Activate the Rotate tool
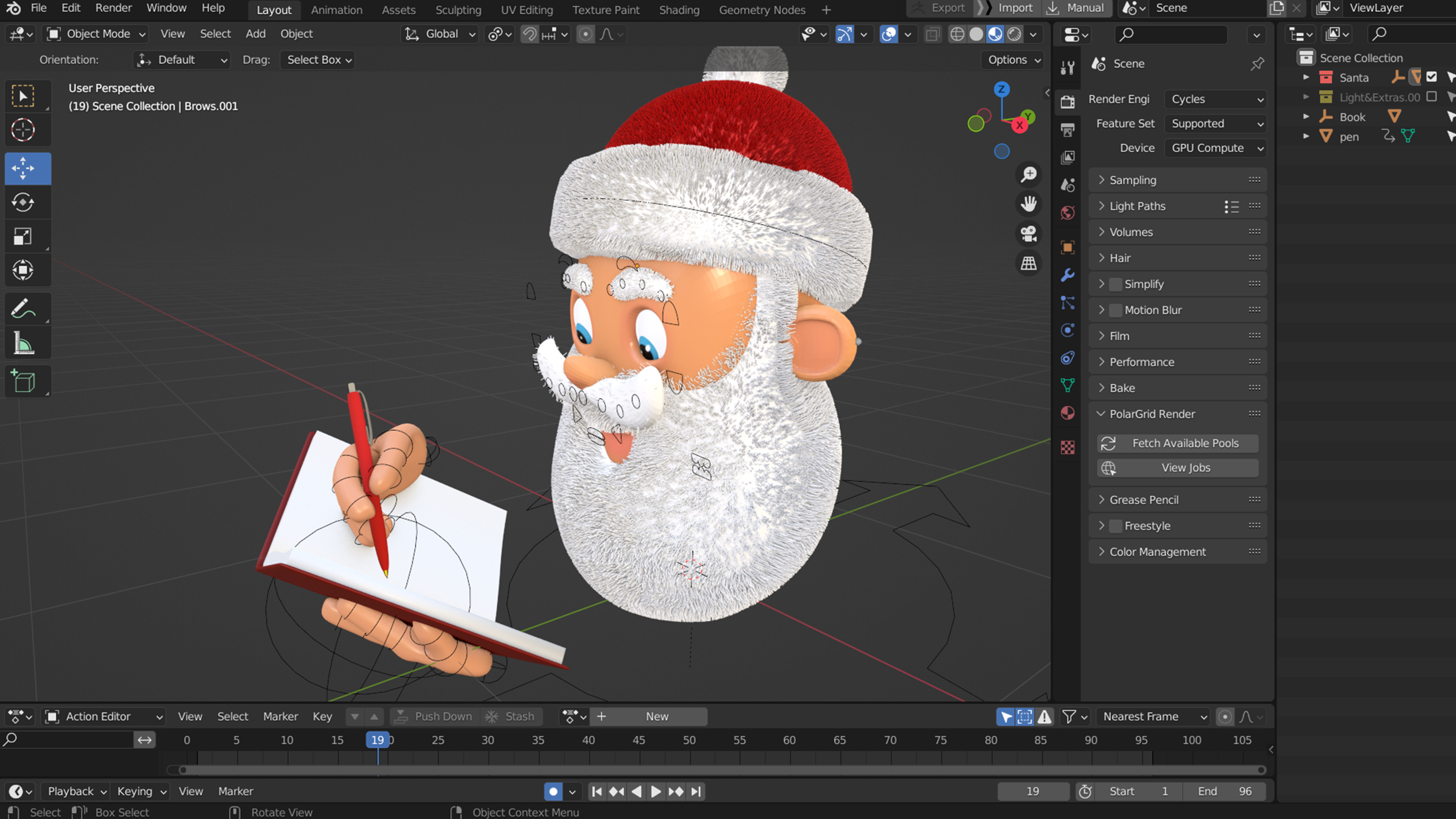Viewport: 1456px width, 819px height. (23, 202)
